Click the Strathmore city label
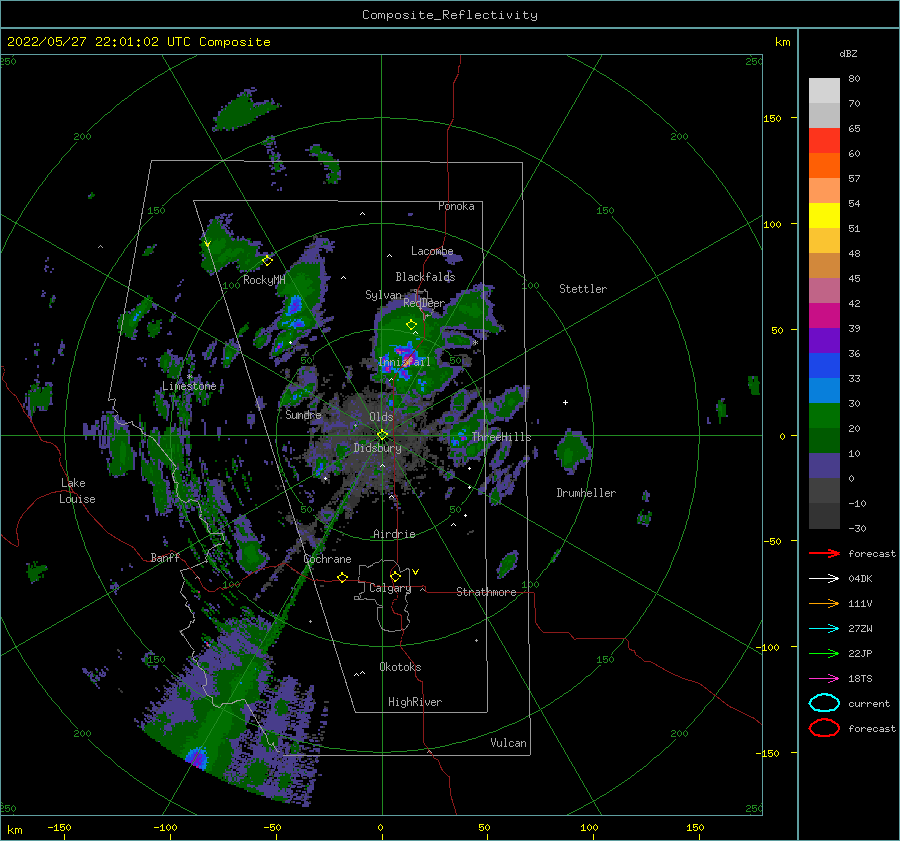 point(486,592)
